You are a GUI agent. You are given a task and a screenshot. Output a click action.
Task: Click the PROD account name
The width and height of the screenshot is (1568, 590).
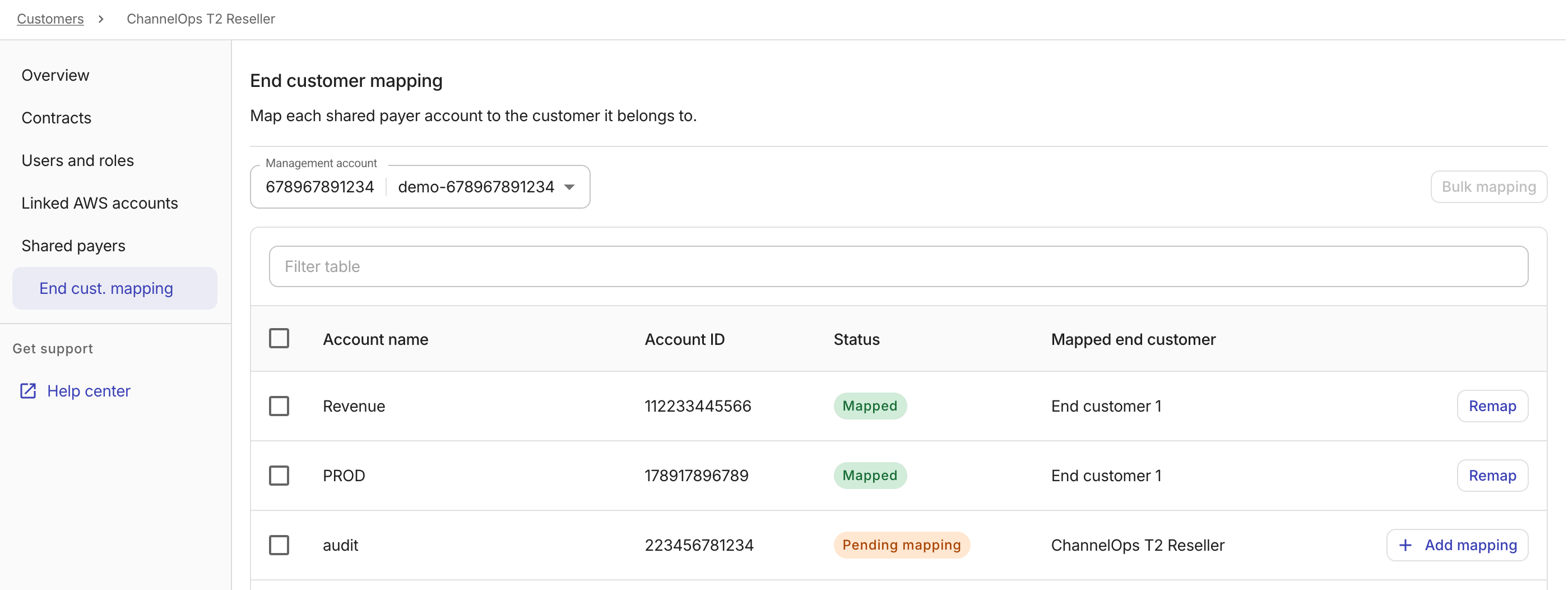coord(344,476)
